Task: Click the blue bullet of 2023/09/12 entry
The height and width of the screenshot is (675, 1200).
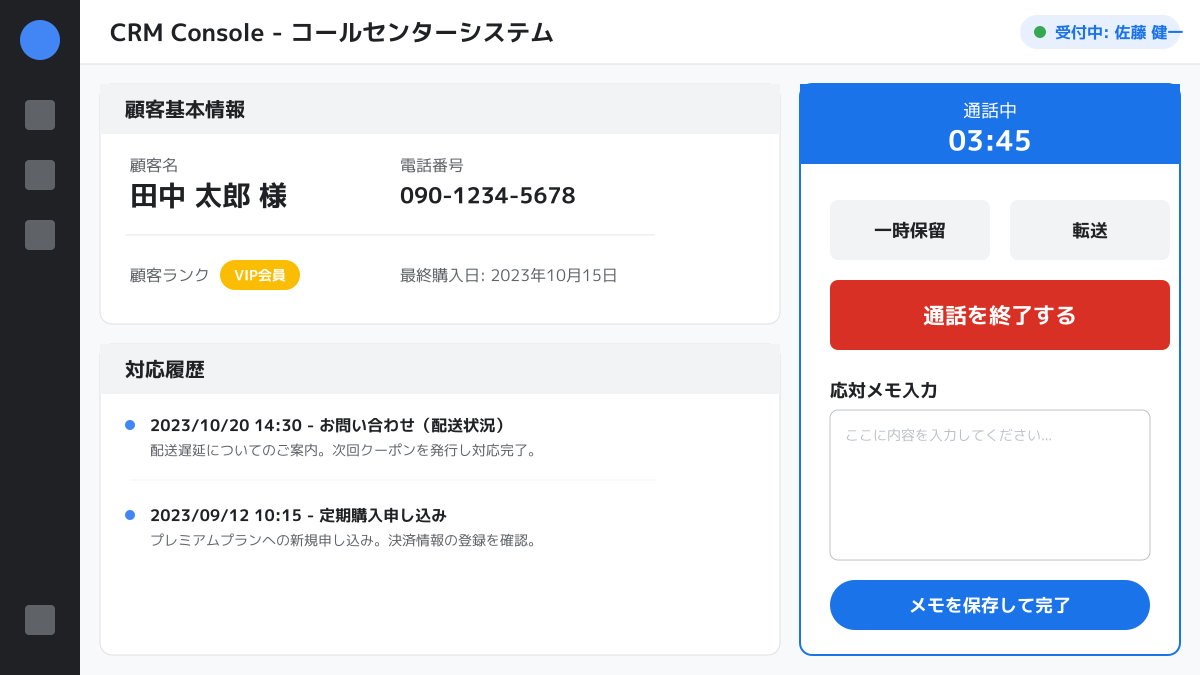Action: 130,515
